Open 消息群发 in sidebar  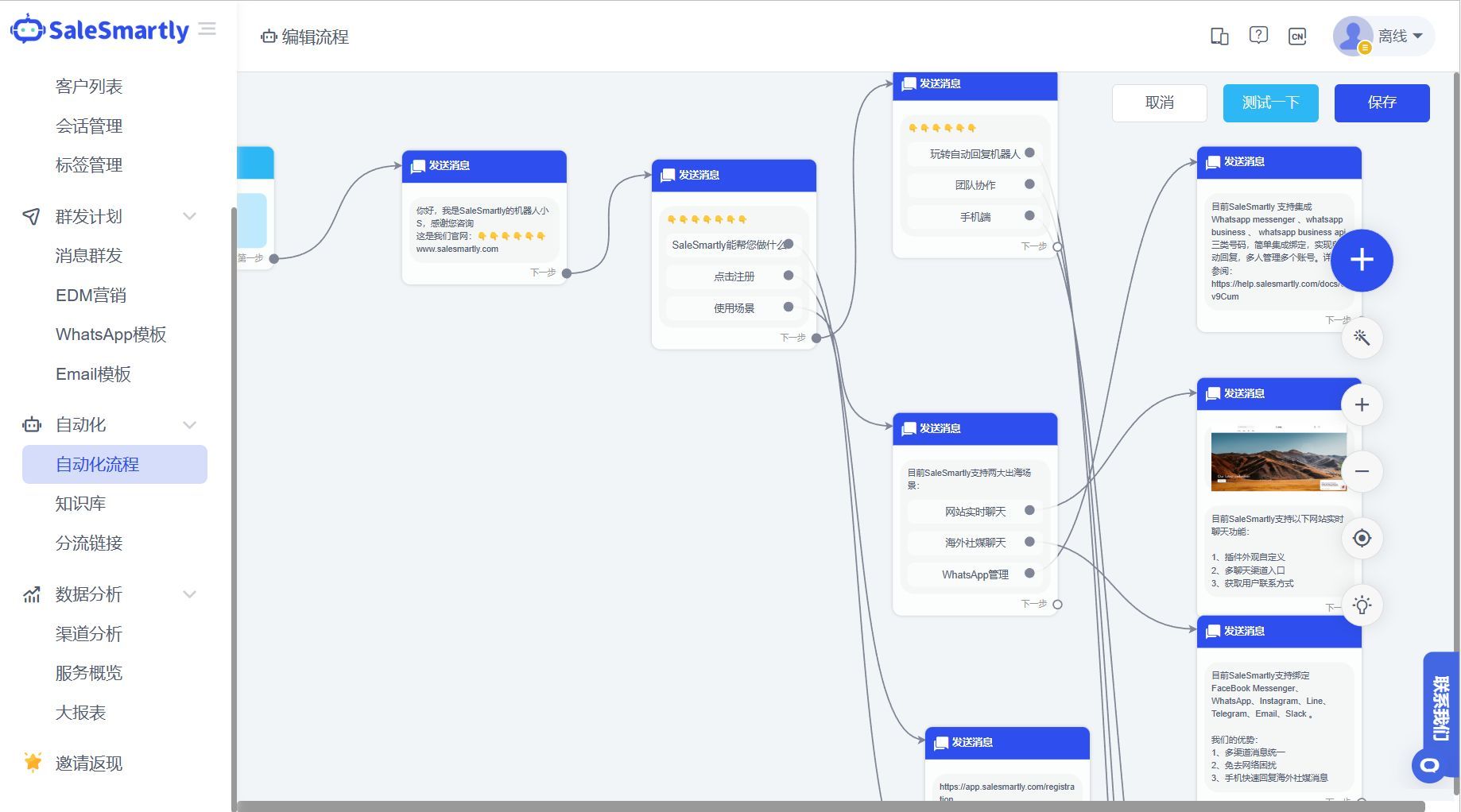(89, 255)
